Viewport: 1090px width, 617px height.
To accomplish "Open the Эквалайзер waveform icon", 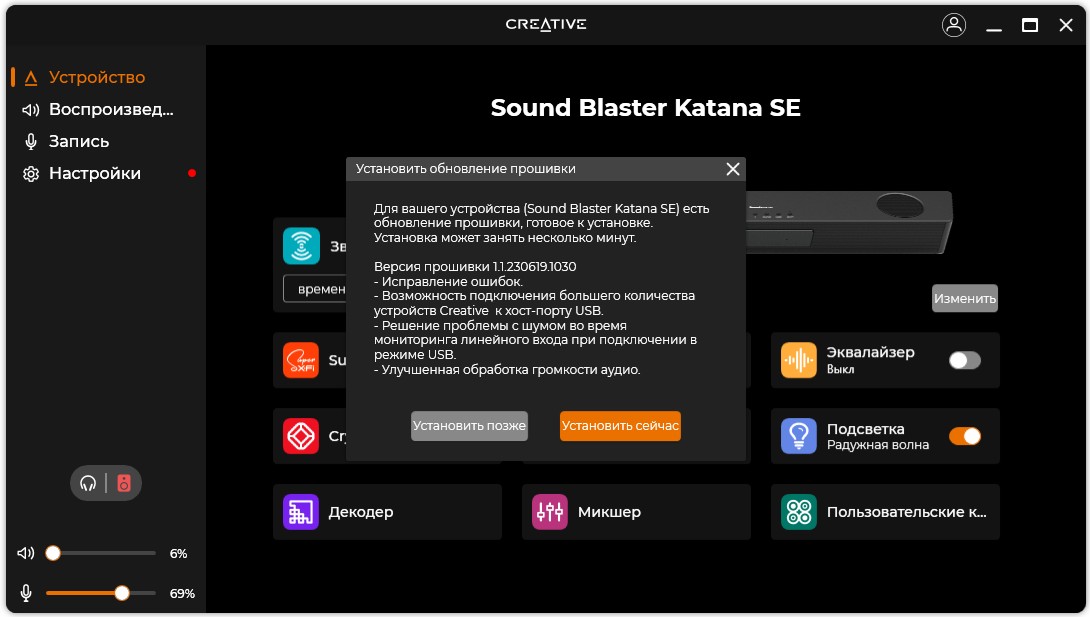I will [x=799, y=360].
